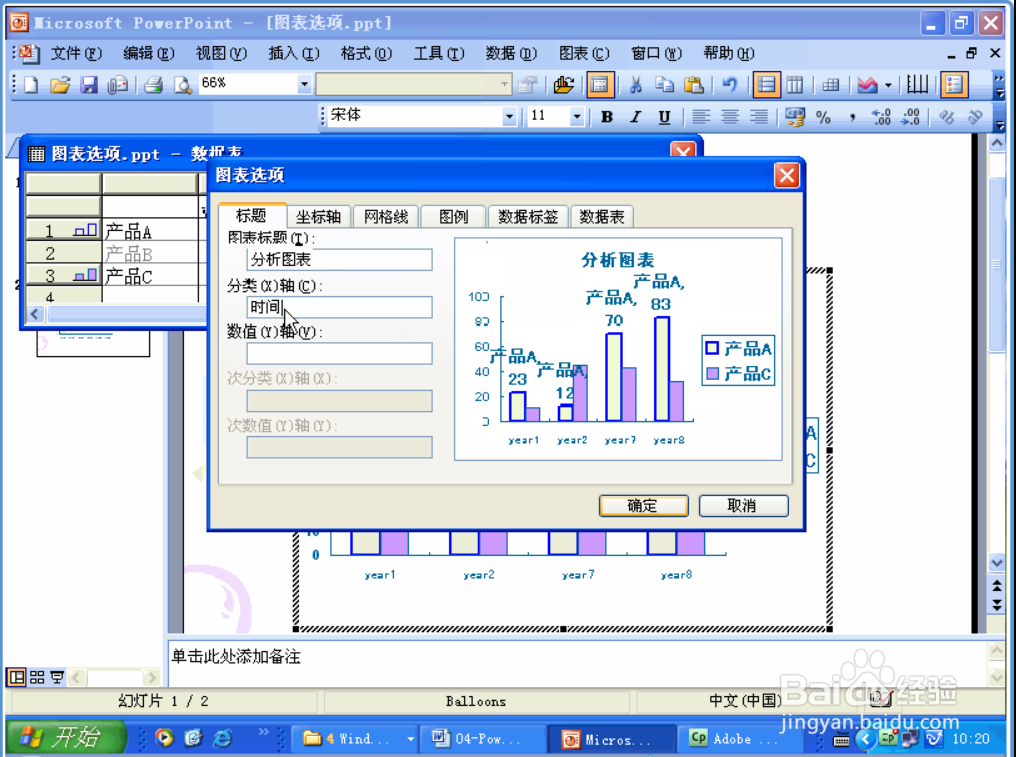Open the font size 11 dropdown

click(577, 117)
